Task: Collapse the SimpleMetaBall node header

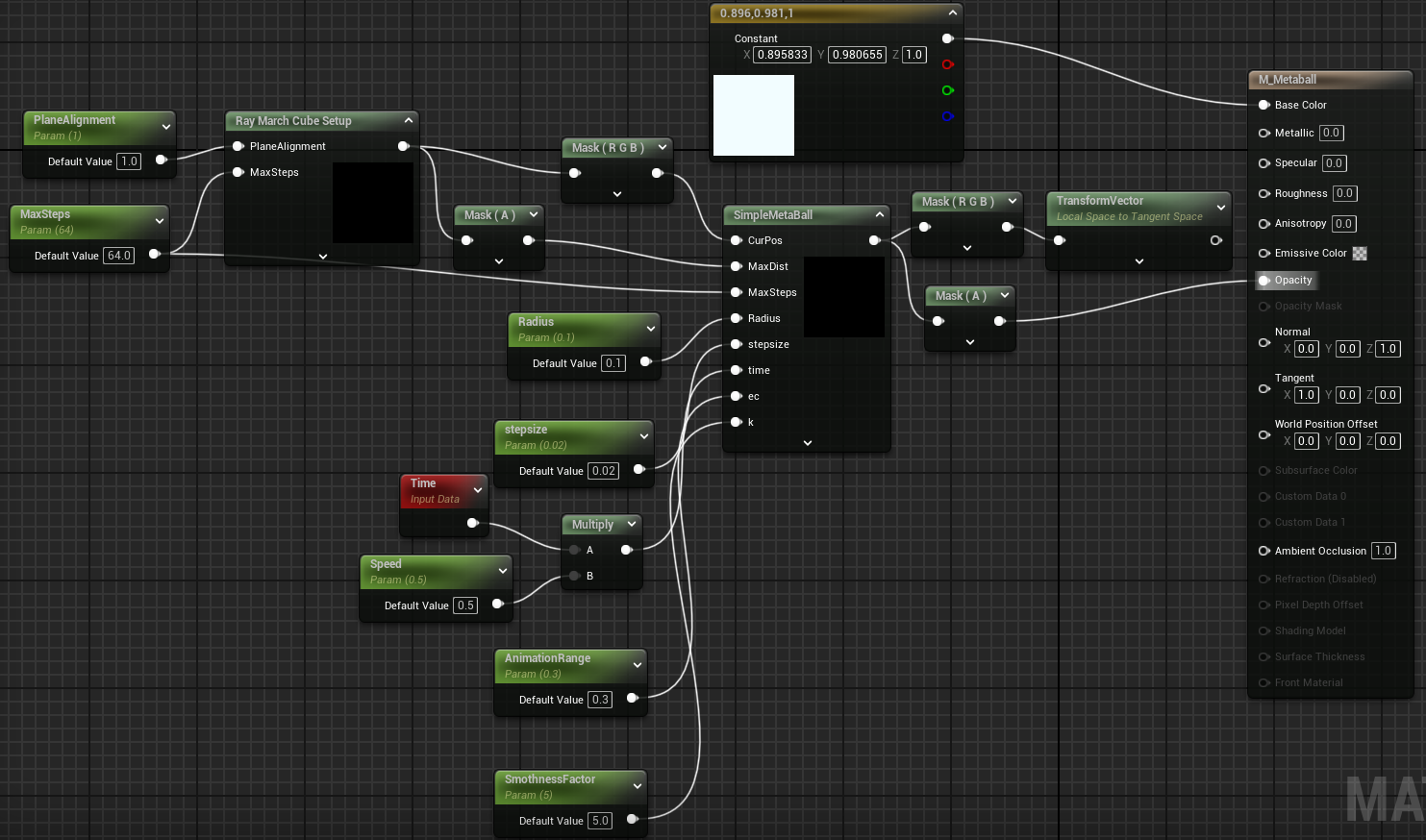Action: tap(879, 214)
